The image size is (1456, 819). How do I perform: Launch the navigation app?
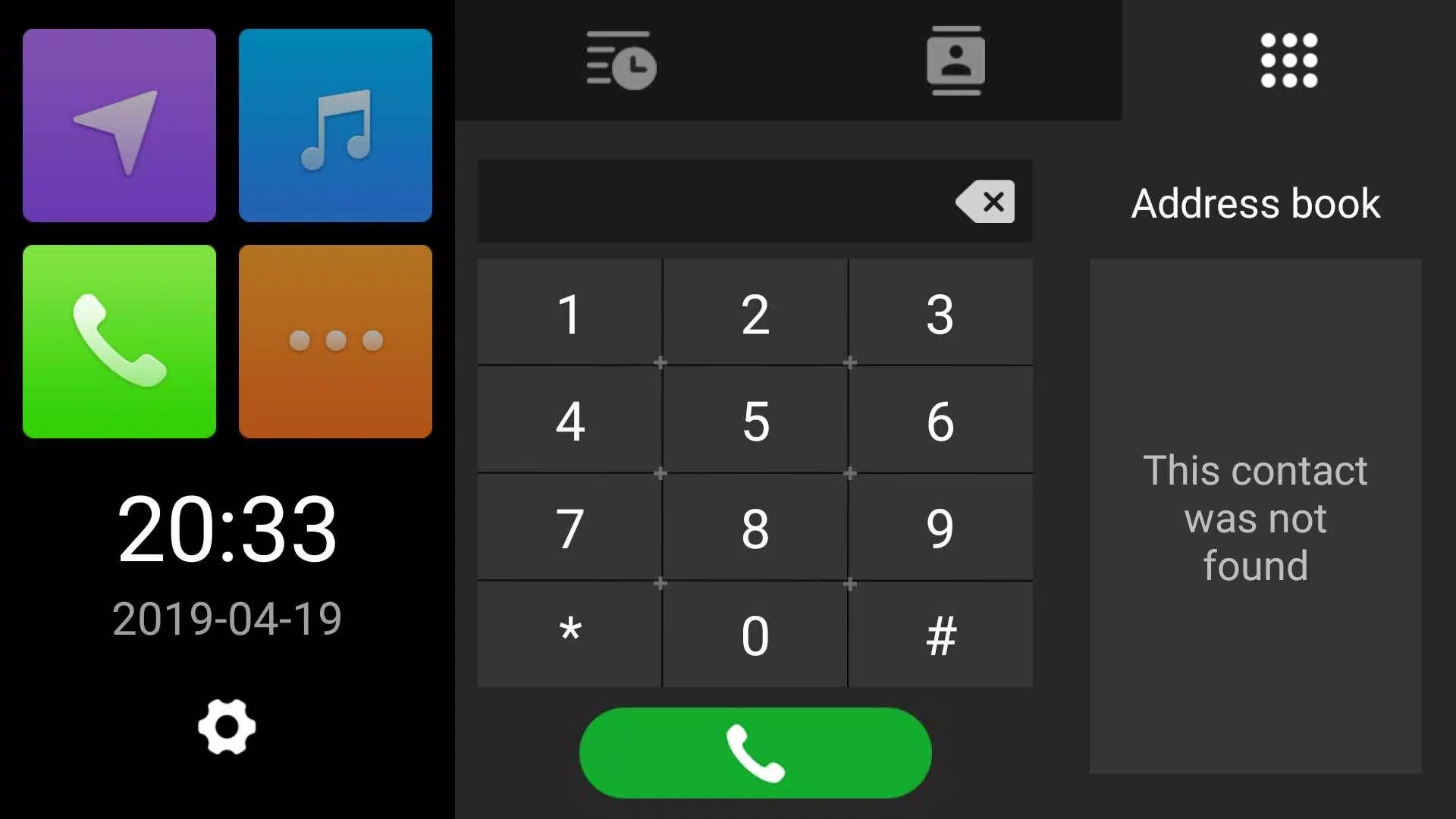click(x=118, y=124)
